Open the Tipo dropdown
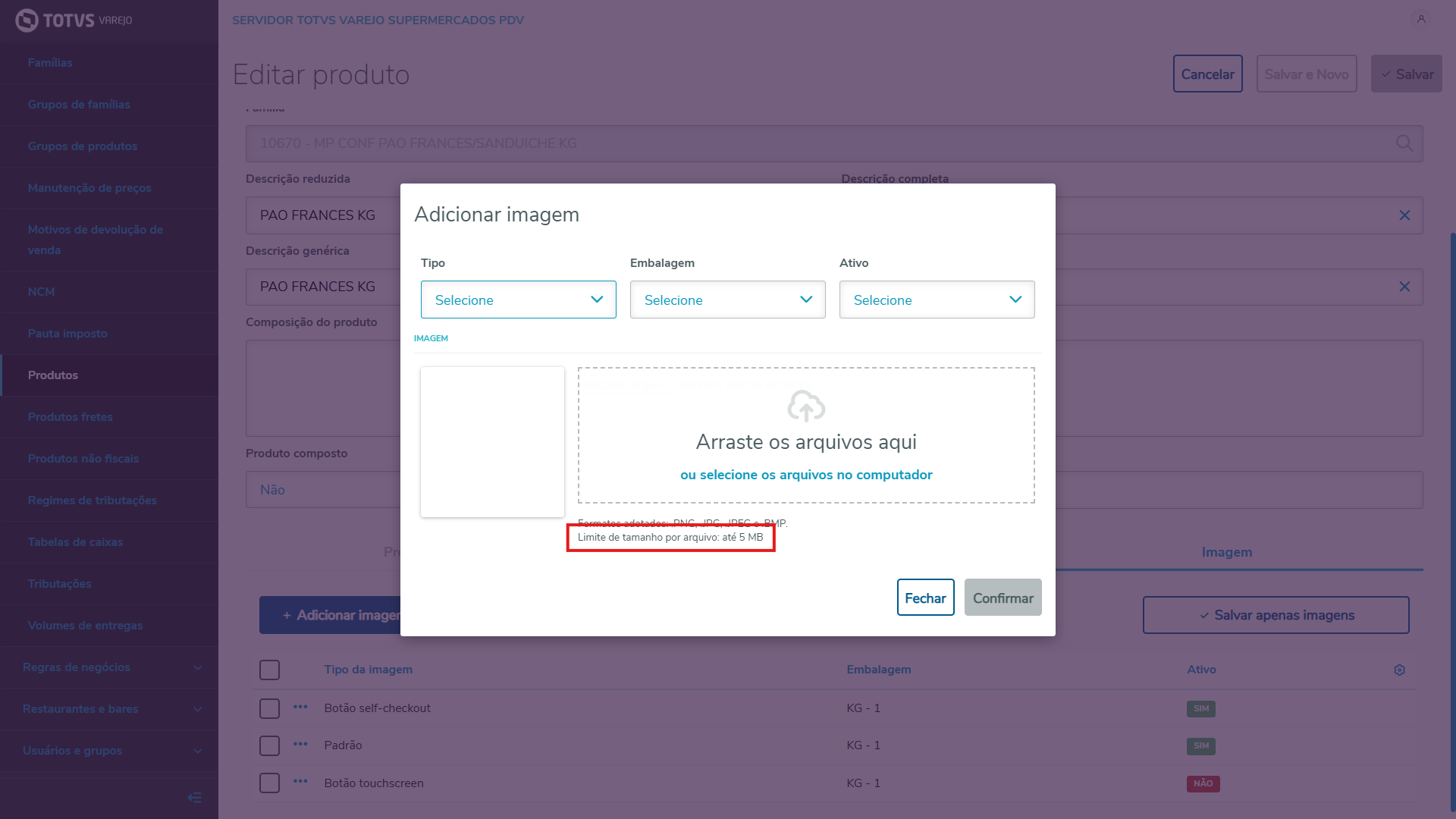 (x=518, y=300)
